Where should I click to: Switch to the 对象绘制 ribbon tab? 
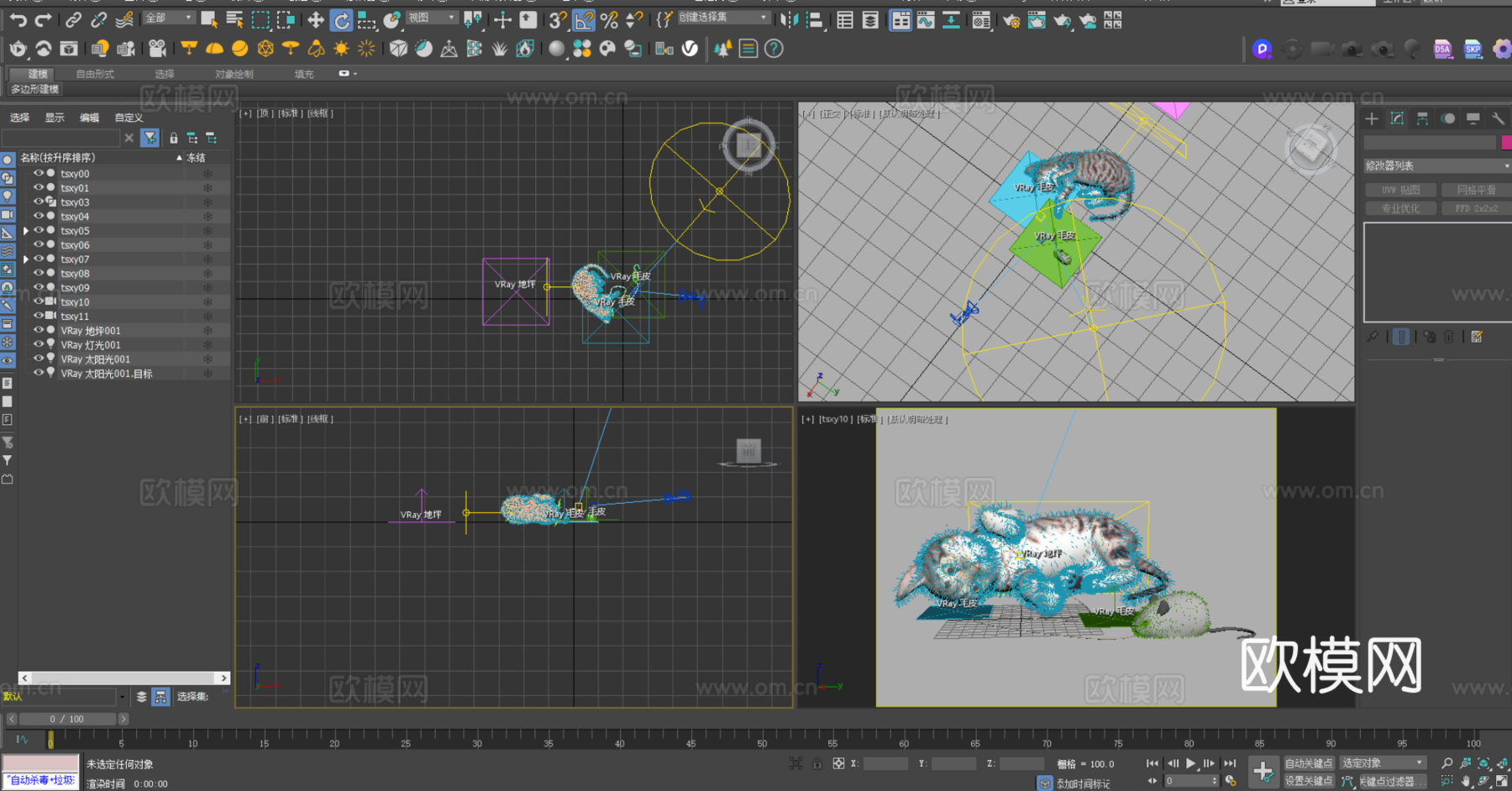(x=234, y=74)
